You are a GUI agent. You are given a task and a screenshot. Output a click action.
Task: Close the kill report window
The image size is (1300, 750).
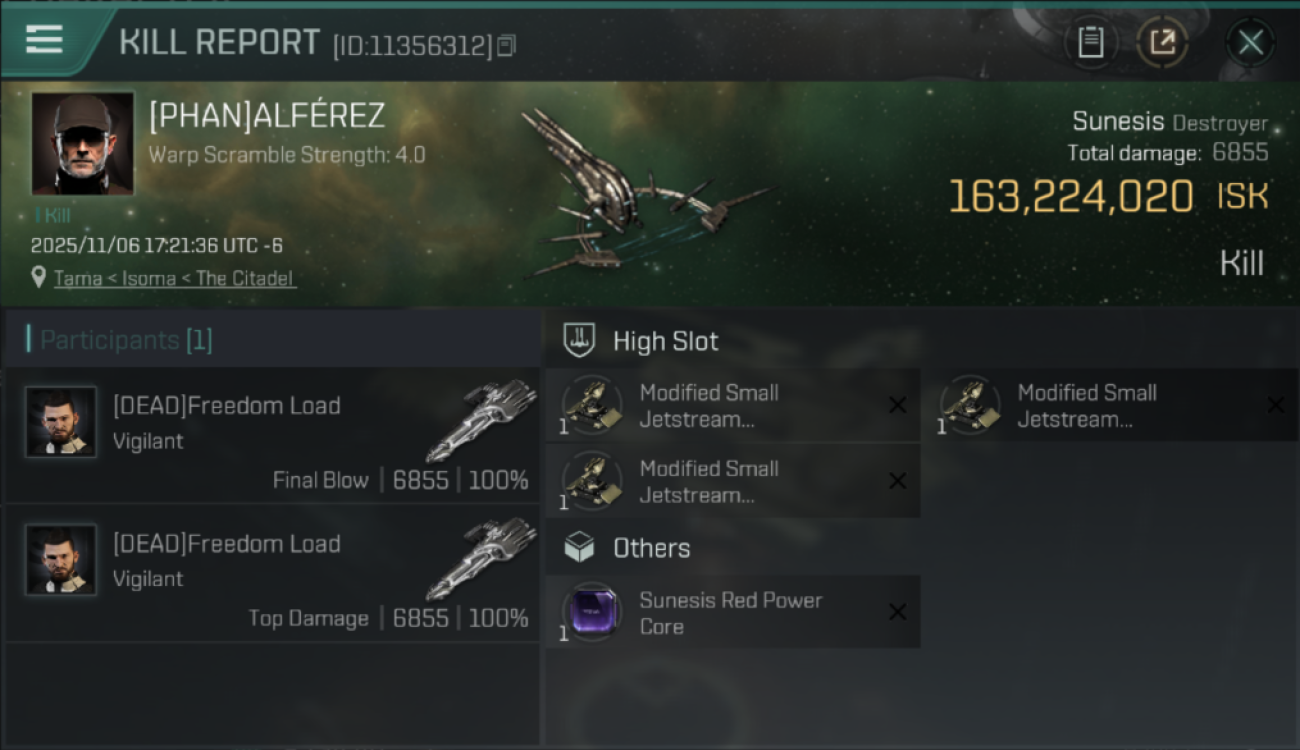[1250, 43]
